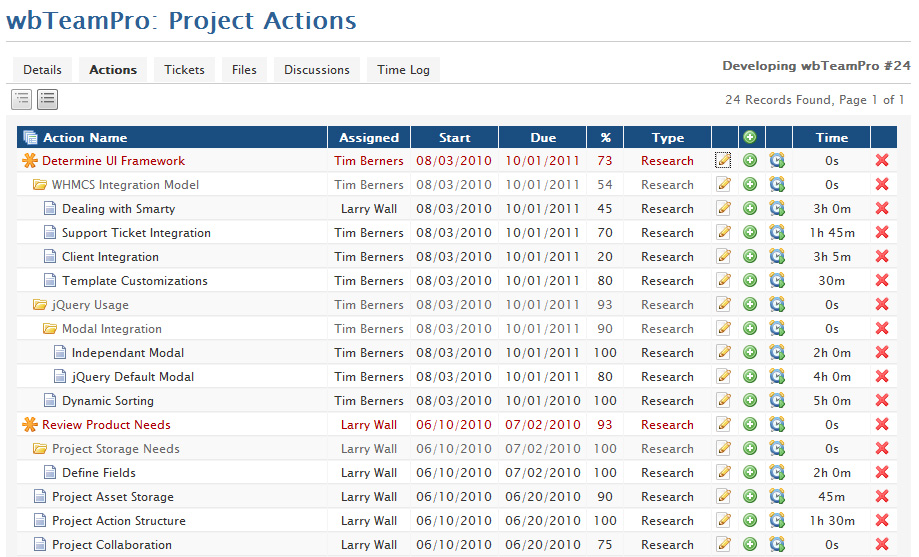Click the edit pencil for Determine UI Framework
Screen dimensions: 919x557
[x=724, y=161]
